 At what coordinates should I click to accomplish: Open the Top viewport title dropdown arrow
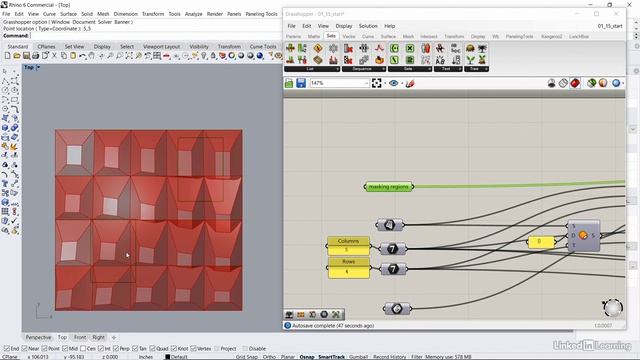(x=38, y=67)
